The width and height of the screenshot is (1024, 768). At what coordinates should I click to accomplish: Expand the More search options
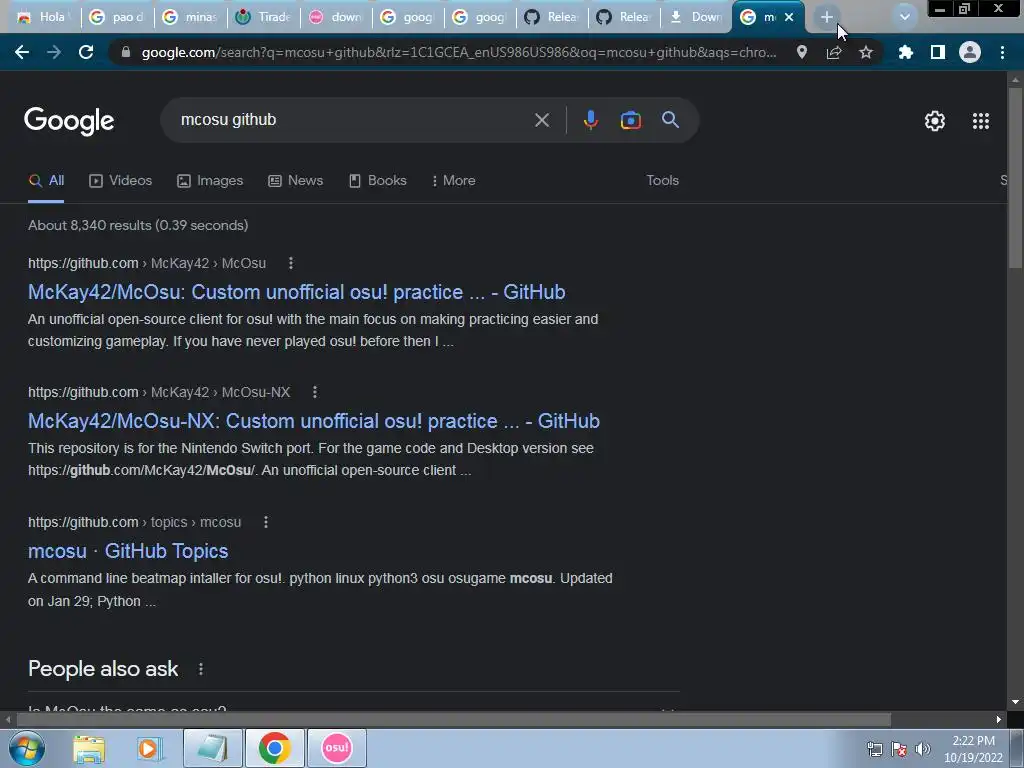[453, 181]
